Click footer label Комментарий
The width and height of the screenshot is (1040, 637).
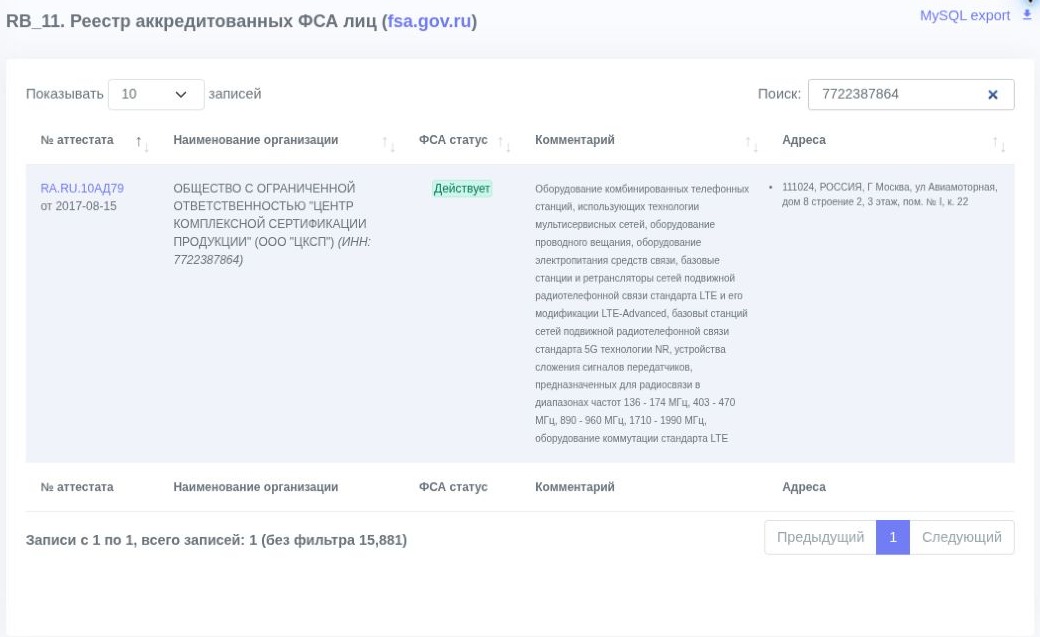[574, 487]
